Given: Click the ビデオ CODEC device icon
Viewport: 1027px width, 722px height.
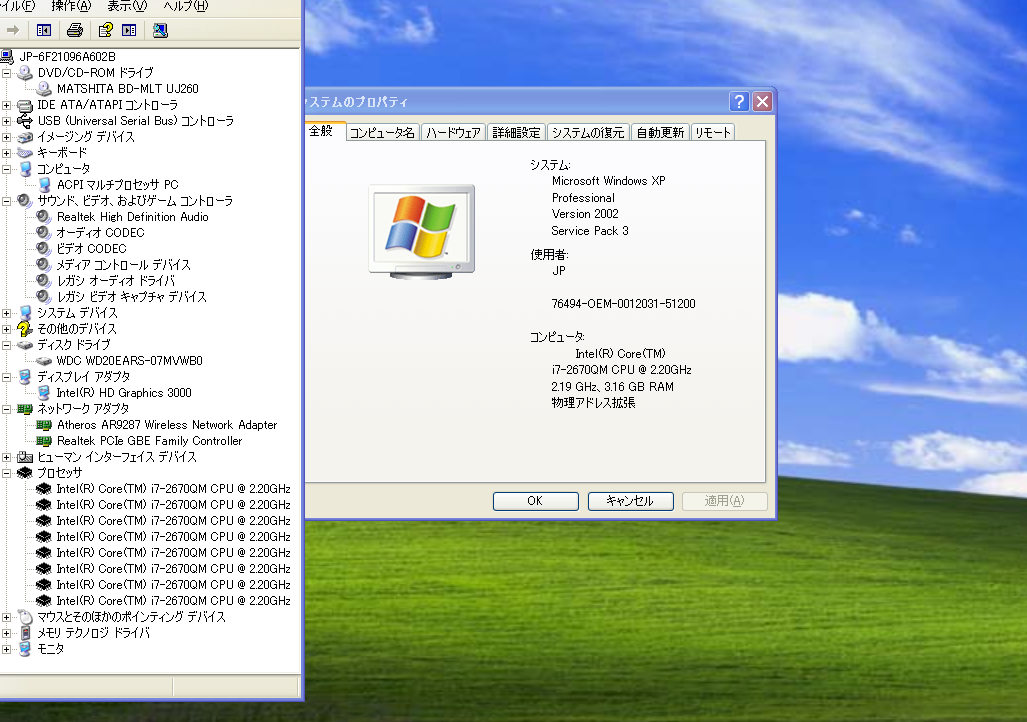Looking at the screenshot, I should (x=44, y=248).
